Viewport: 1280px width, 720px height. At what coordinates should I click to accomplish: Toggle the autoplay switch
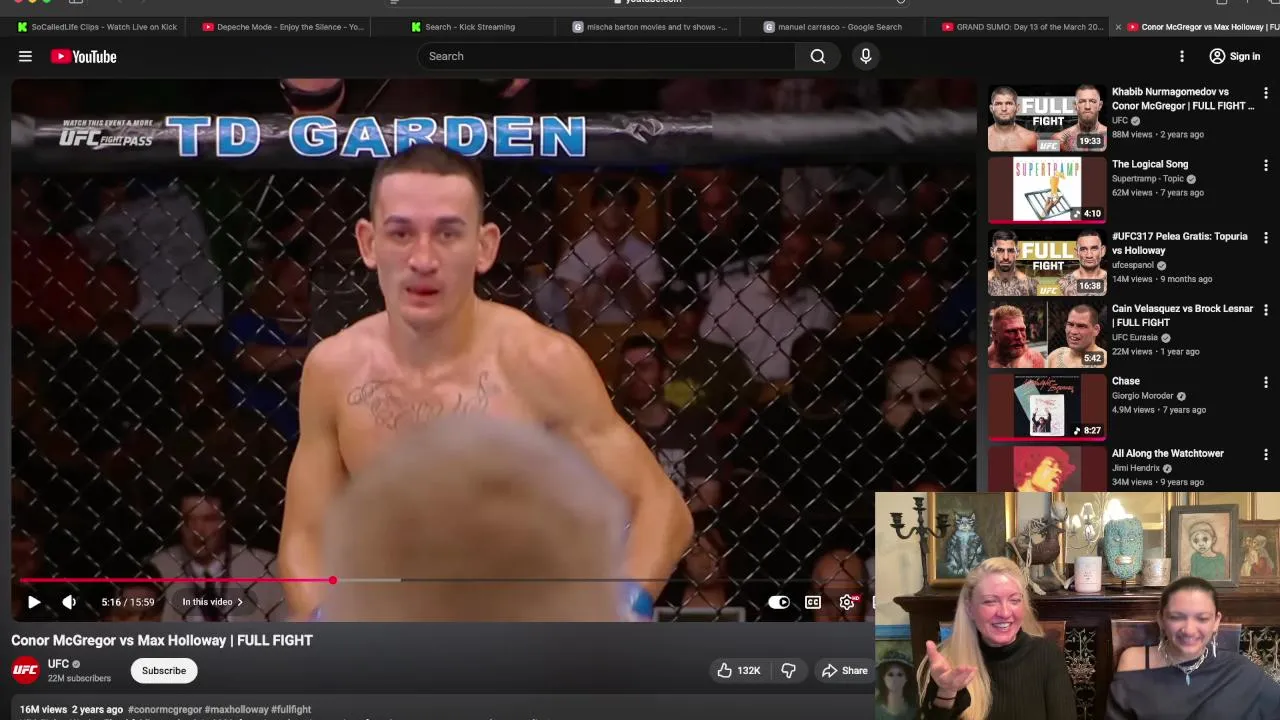pyautogui.click(x=779, y=602)
